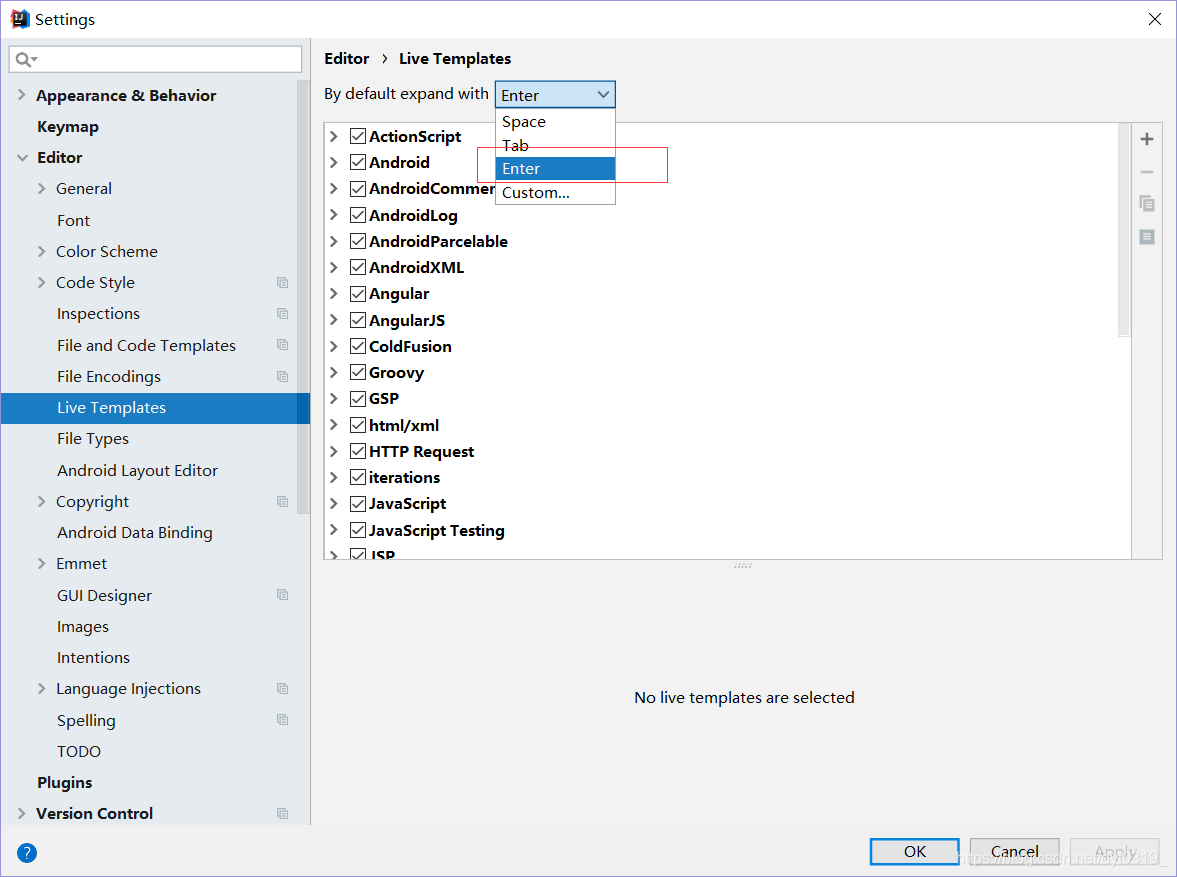This screenshot has width=1177, height=877.
Task: Disable the Angular template group
Action: pyautogui.click(x=358, y=294)
